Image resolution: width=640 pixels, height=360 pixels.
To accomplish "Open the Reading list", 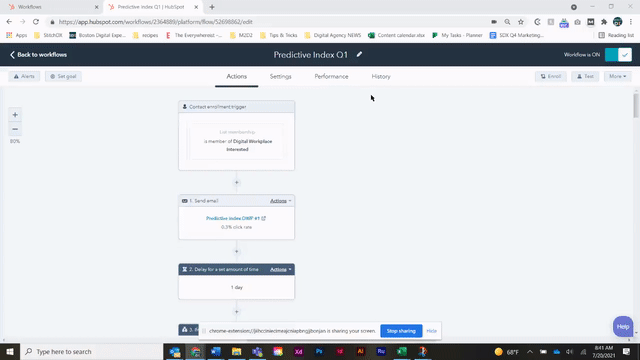I will (616, 35).
